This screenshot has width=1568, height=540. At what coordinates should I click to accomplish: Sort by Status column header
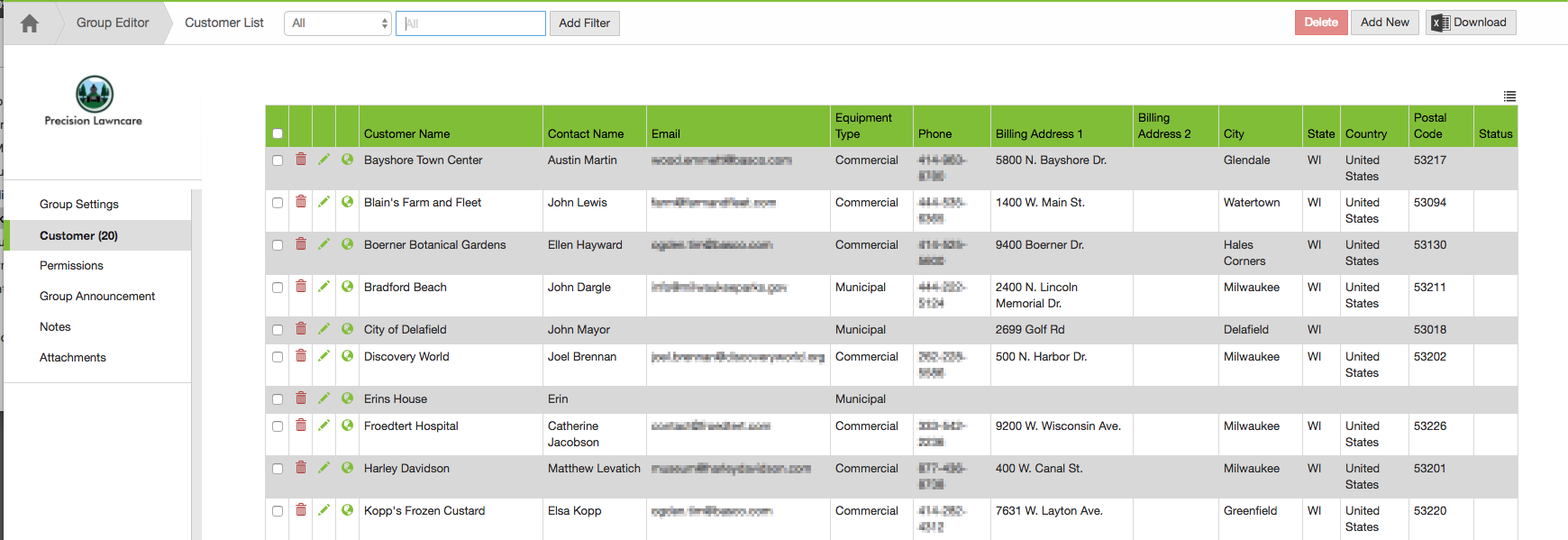click(x=1495, y=133)
